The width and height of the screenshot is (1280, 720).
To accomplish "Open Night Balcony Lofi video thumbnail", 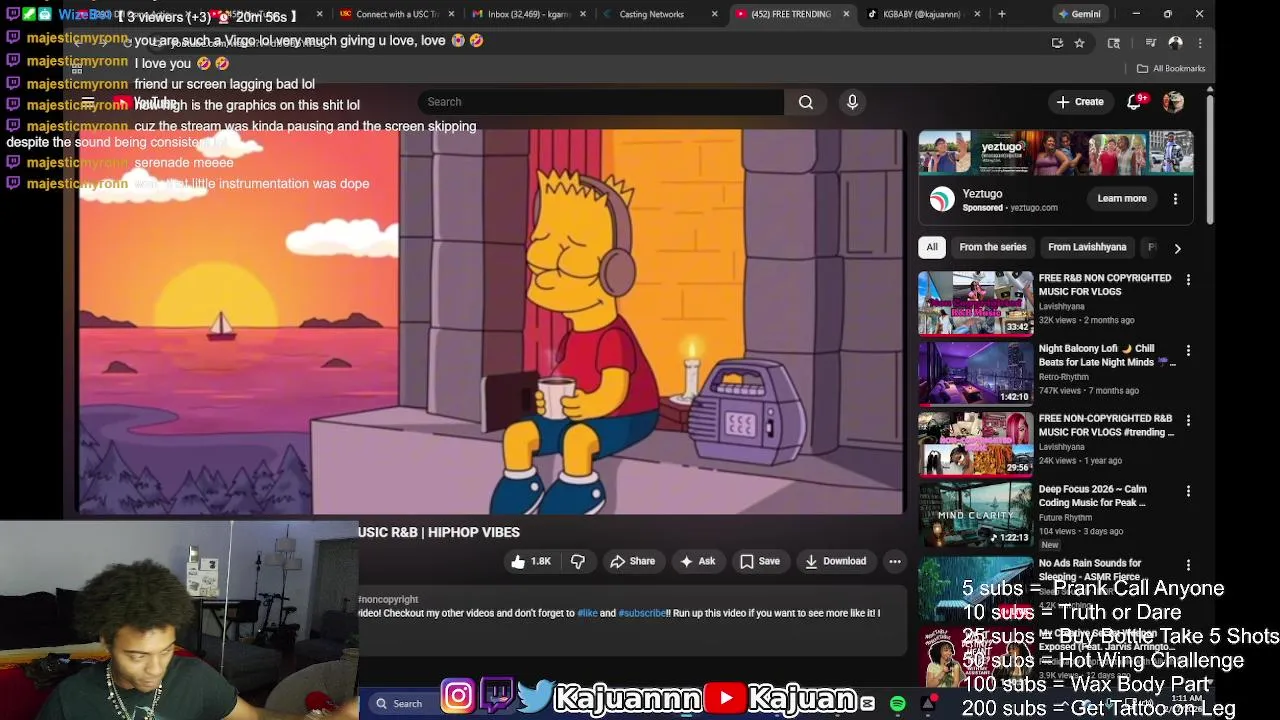I will click(x=975, y=373).
